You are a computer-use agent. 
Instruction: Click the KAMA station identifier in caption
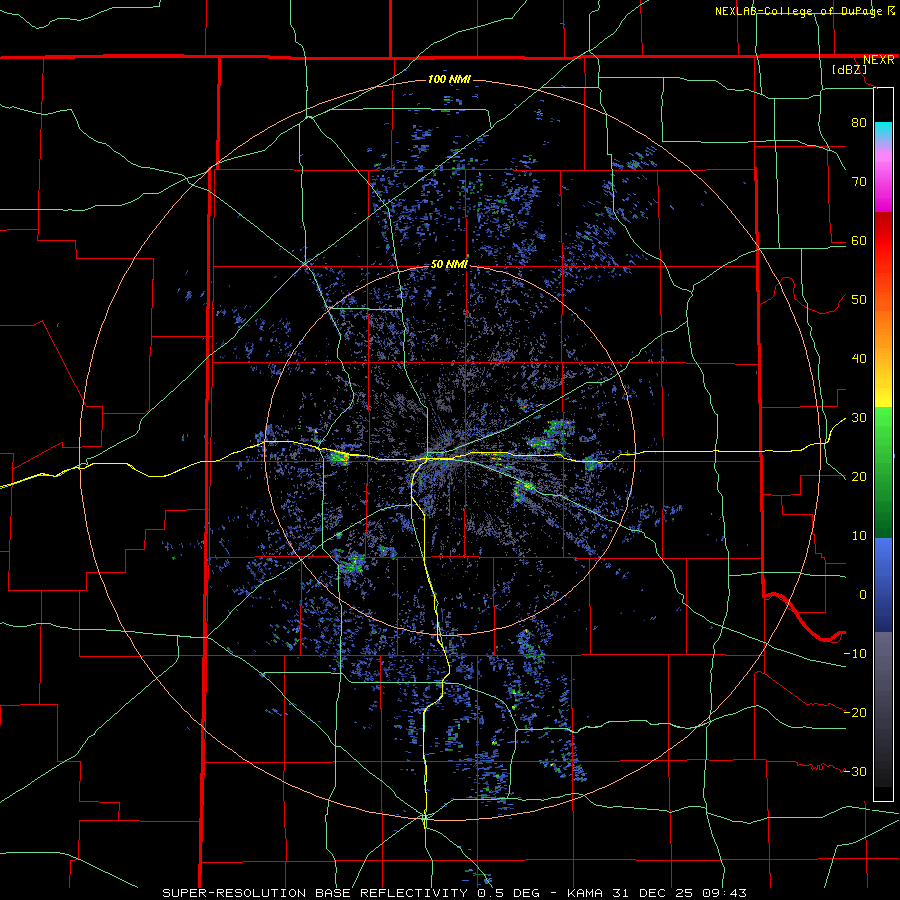[x=584, y=893]
